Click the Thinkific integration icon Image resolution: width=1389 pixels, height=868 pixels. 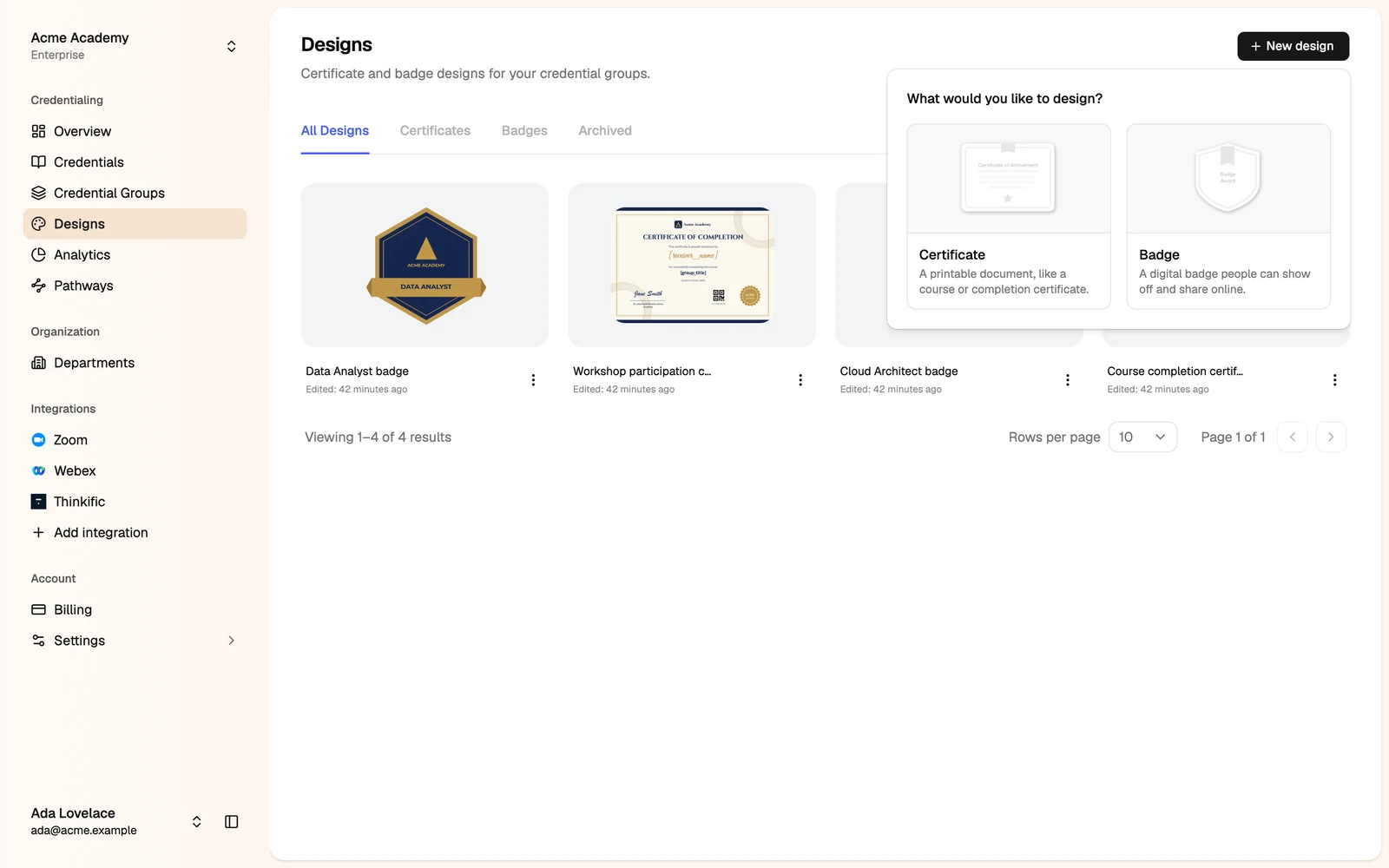[x=38, y=502]
